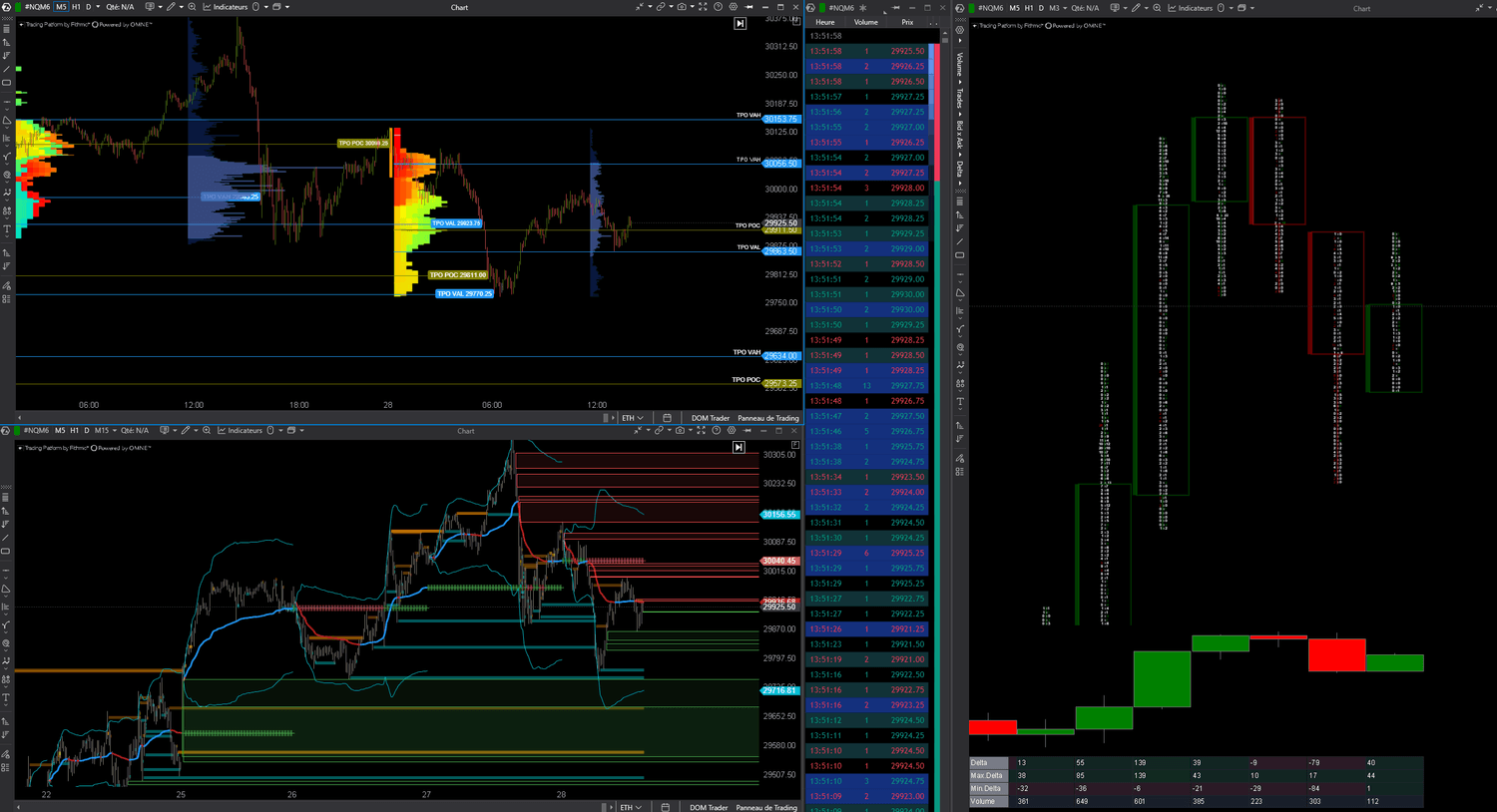
Task: Expand chart type dropdown in right chart toolbar
Action: pos(1125,8)
